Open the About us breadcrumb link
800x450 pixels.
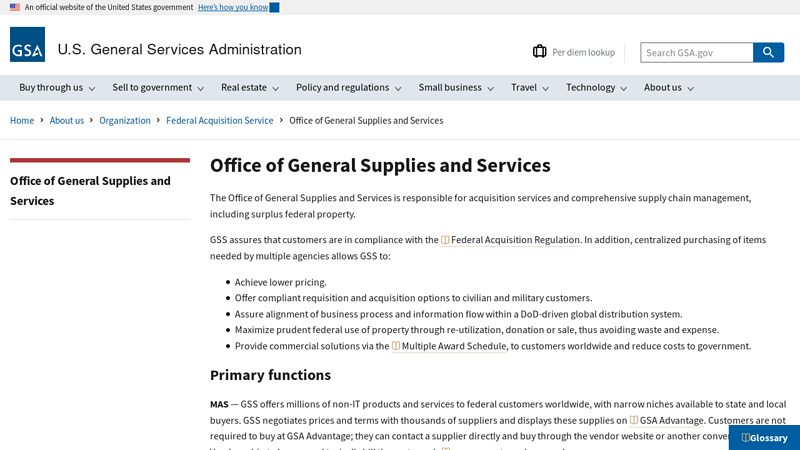click(x=67, y=120)
